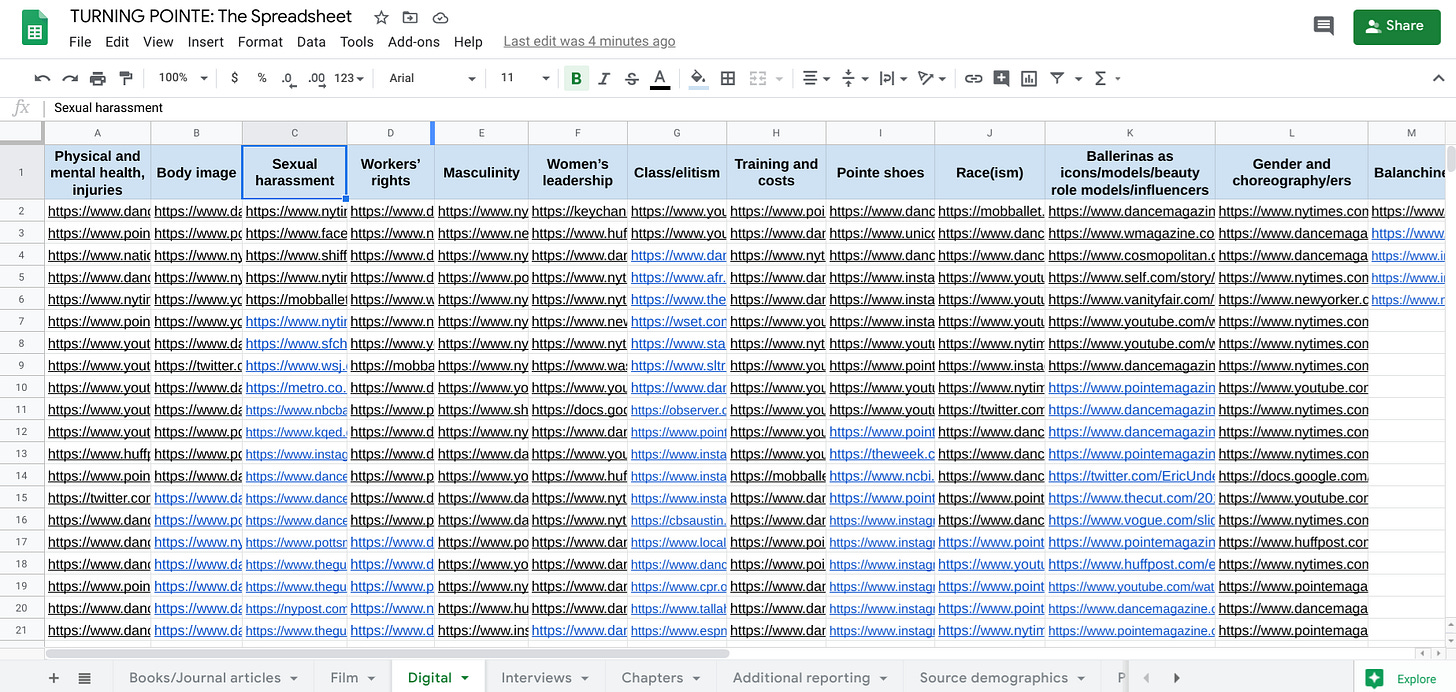
Task: Insert a chart
Action: 1029,78
